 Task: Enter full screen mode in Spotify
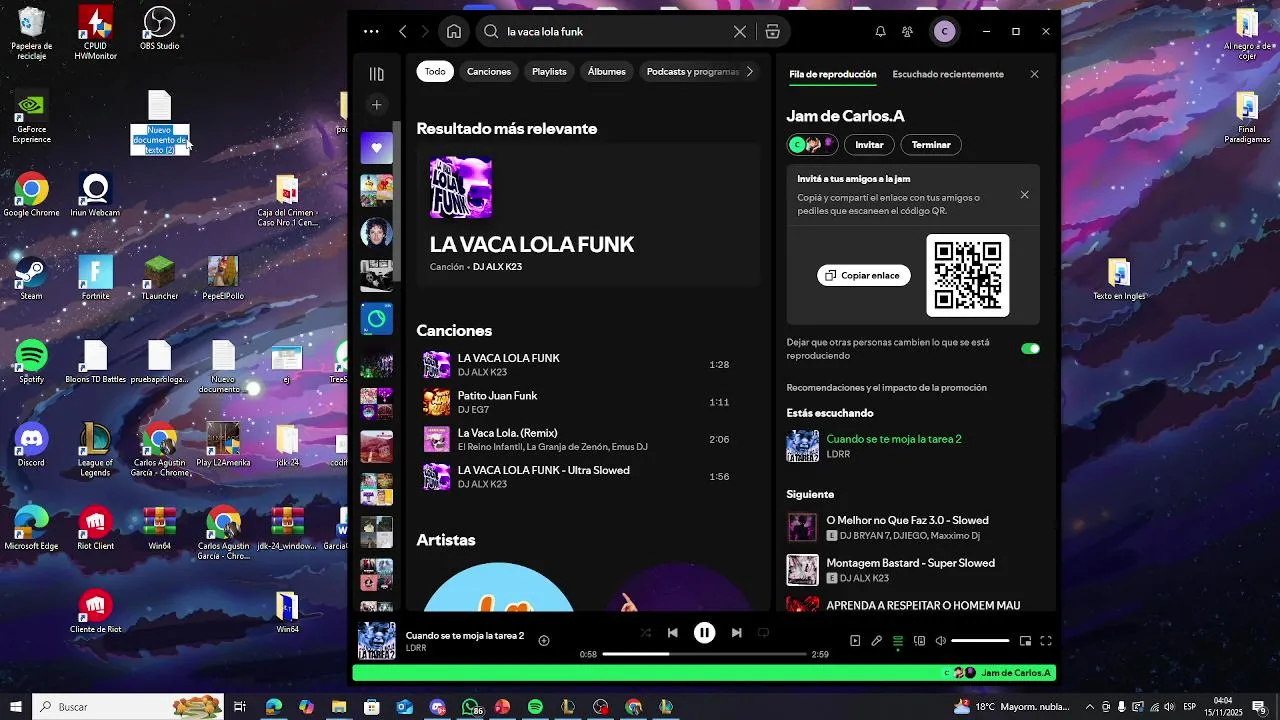point(1046,641)
